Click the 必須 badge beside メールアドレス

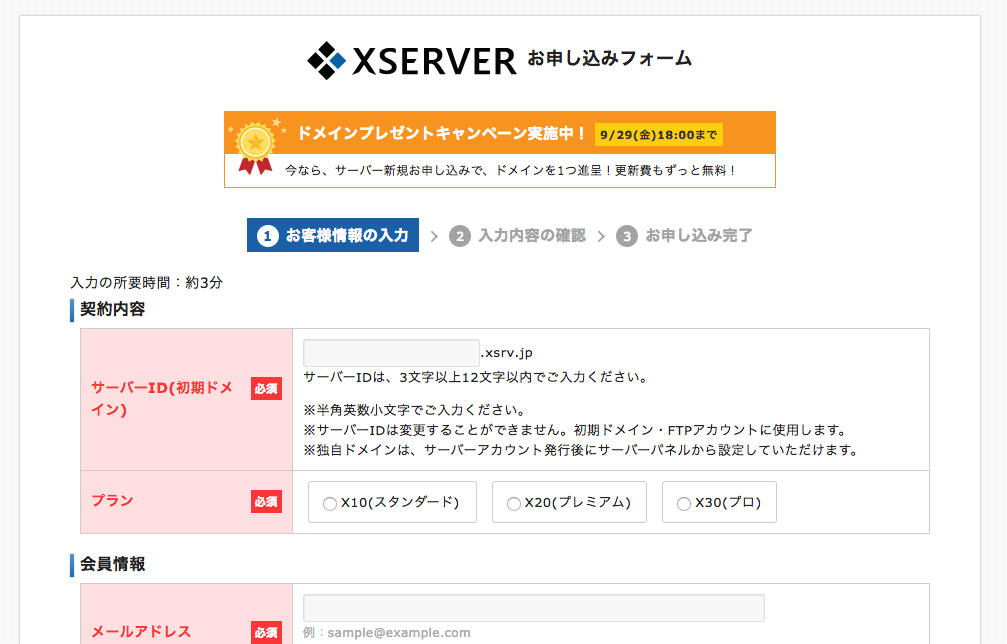pos(266,632)
